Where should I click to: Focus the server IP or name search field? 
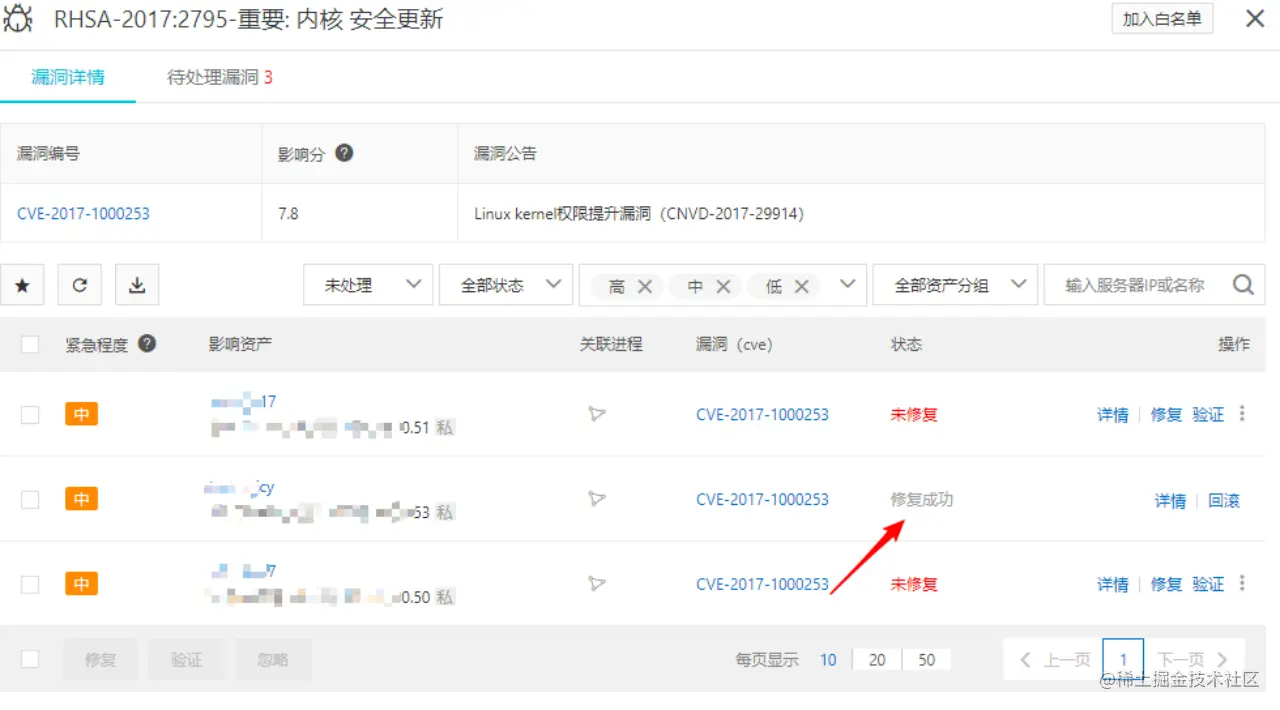point(1135,285)
